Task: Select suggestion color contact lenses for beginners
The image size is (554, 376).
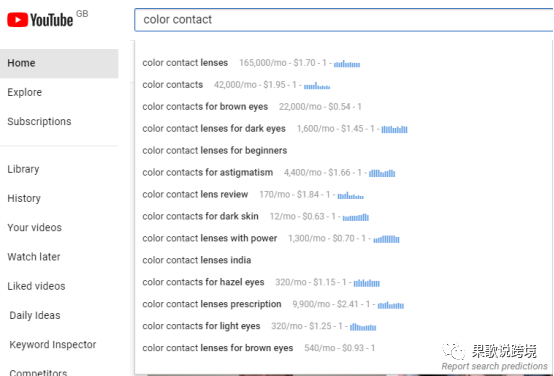Action: point(215,151)
